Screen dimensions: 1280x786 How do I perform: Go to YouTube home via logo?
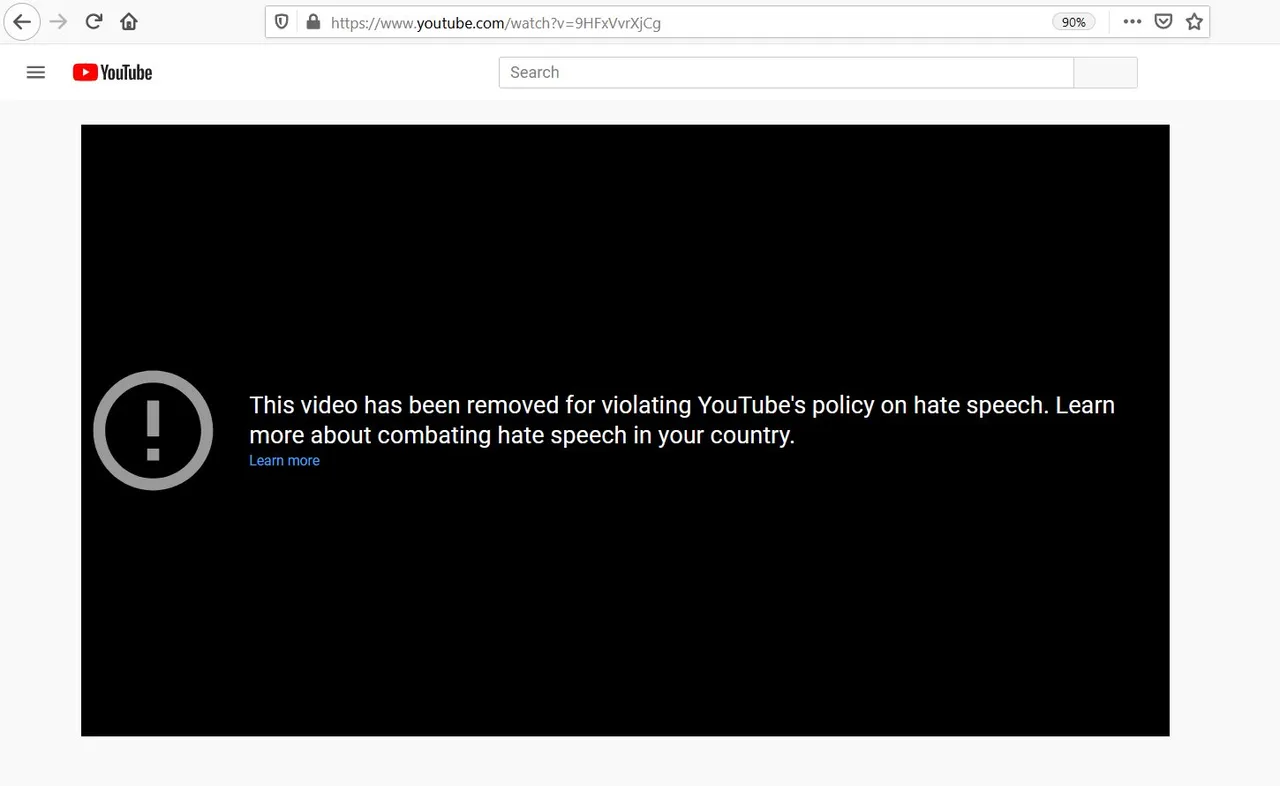pyautogui.click(x=112, y=72)
